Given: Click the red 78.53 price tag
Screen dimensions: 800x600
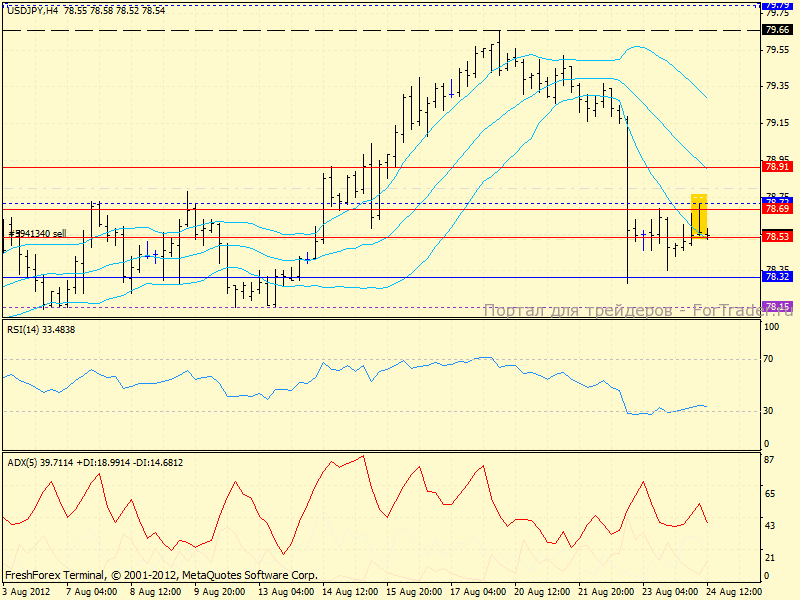Looking at the screenshot, I should 777,237.
